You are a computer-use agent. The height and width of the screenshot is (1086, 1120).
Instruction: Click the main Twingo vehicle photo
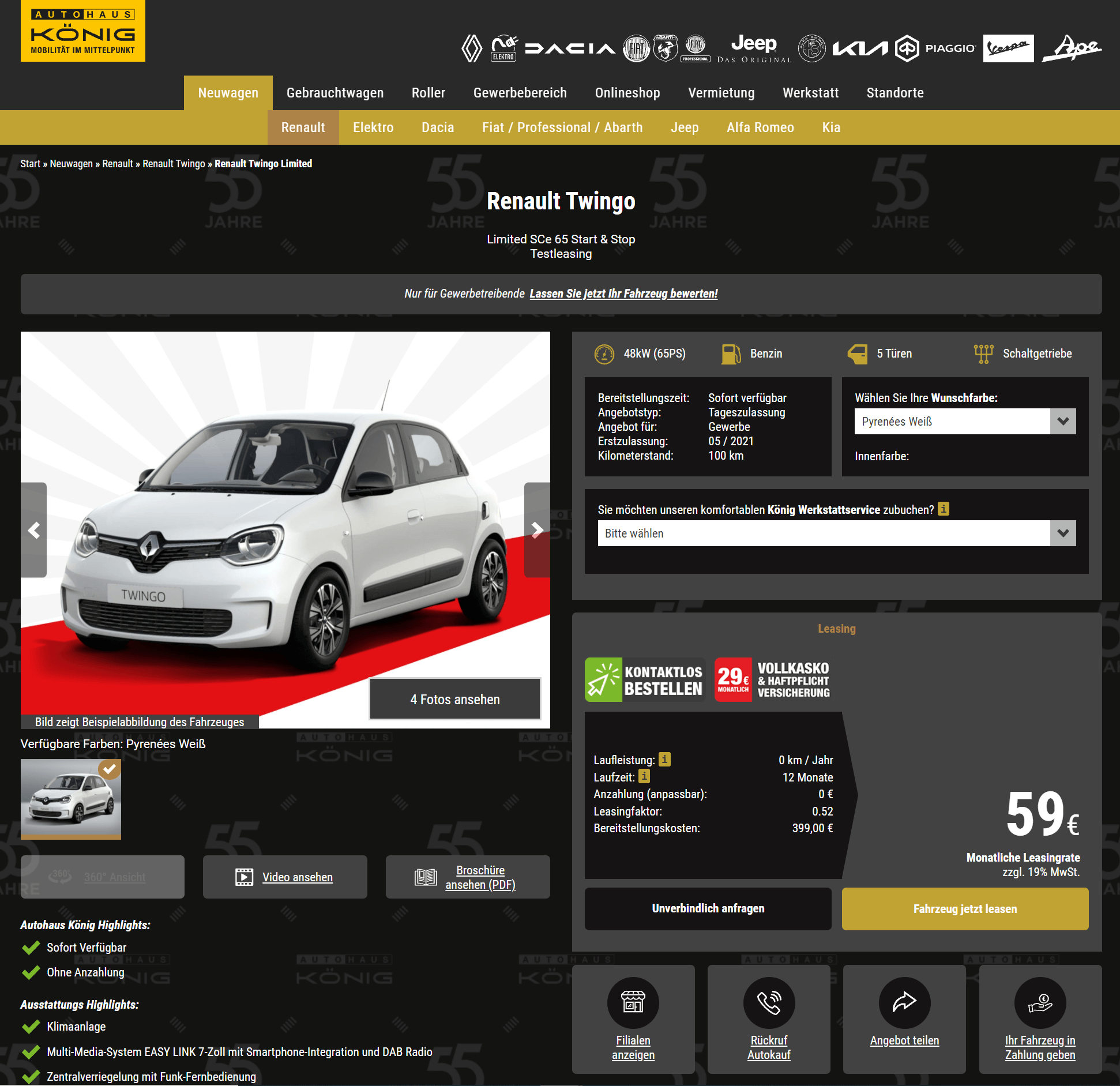point(285,530)
